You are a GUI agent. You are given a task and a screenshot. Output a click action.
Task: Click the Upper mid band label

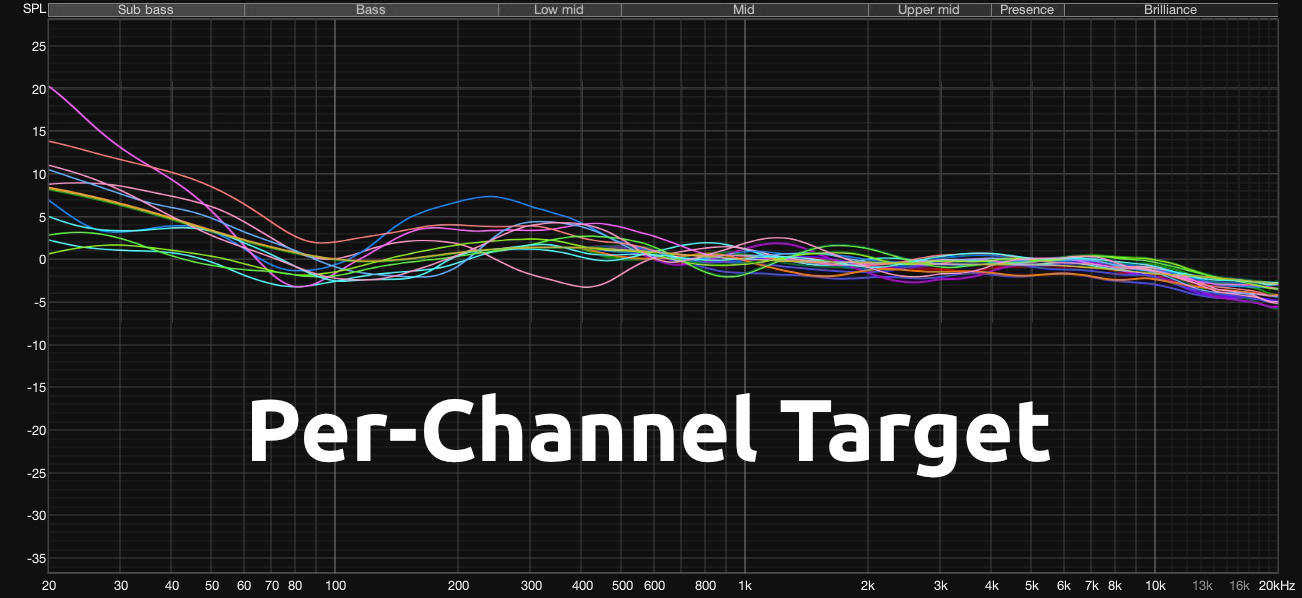click(928, 10)
